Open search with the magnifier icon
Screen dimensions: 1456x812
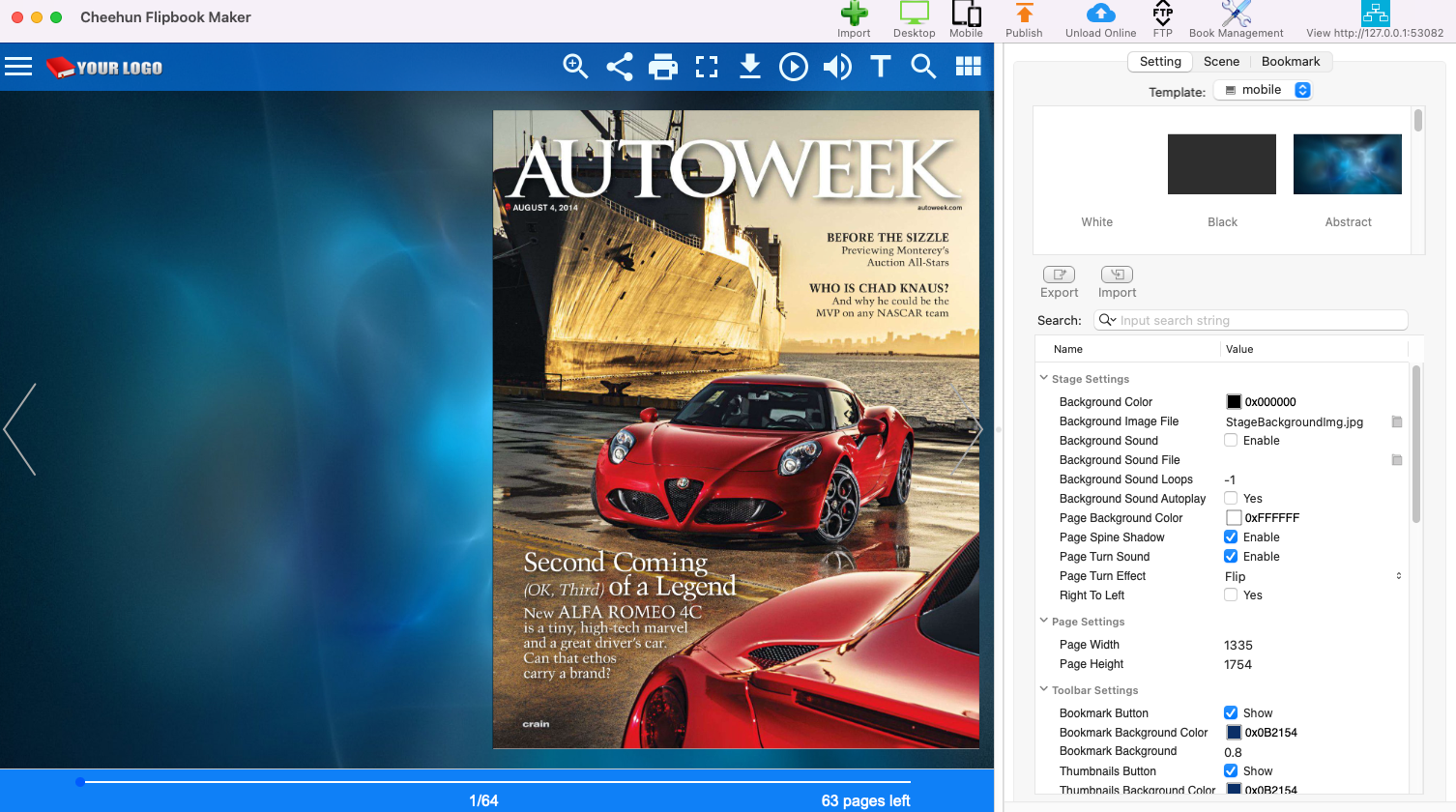click(924, 67)
